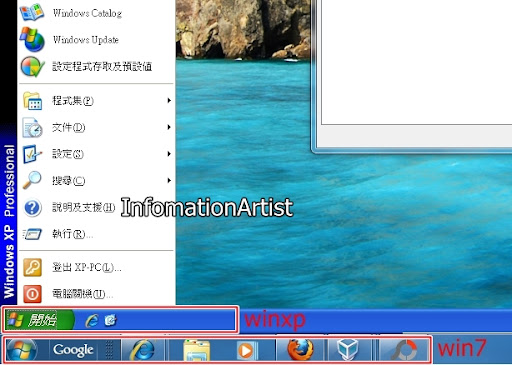Open 說明及支援(H) help and support
The height and width of the screenshot is (365, 512).
point(97,207)
